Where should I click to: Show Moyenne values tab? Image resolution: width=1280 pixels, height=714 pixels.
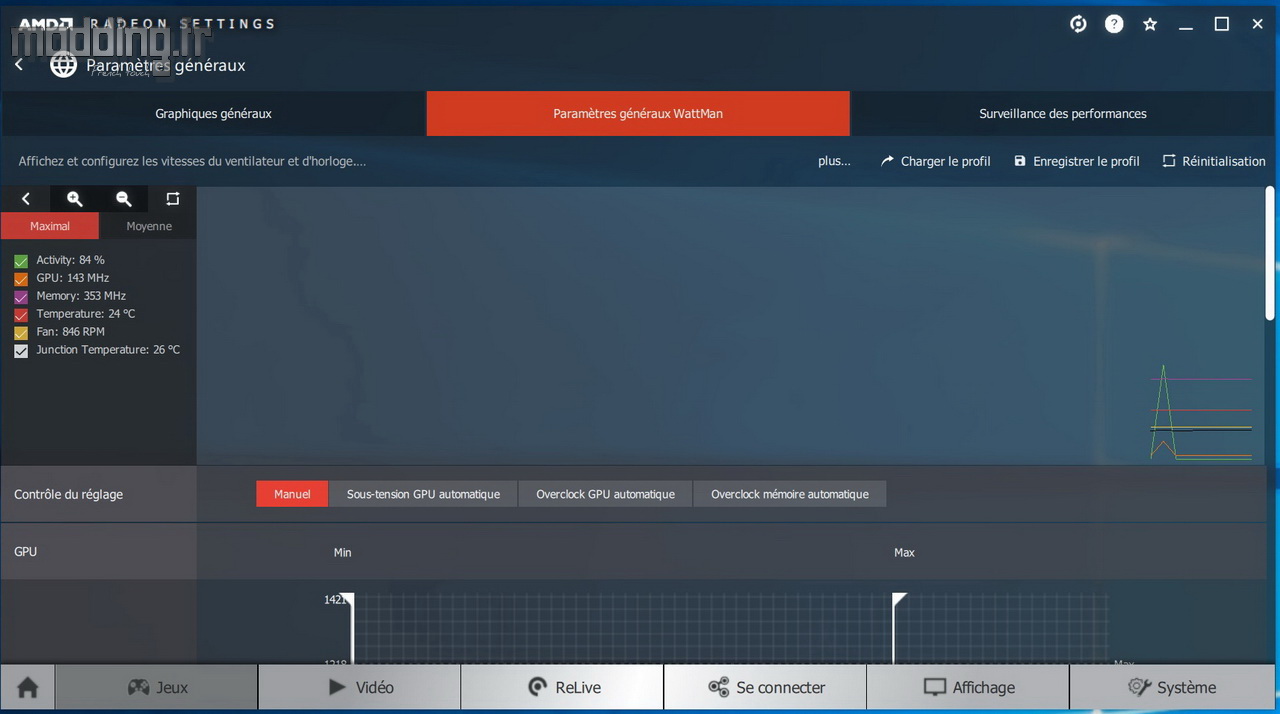coord(149,226)
